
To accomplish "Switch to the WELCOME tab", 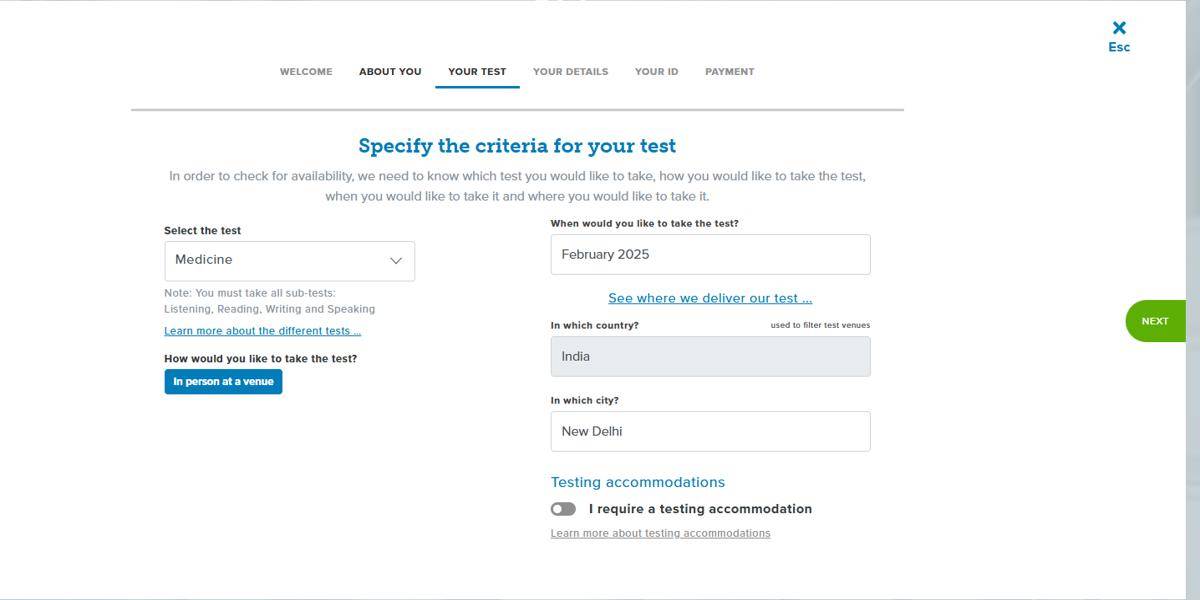I will point(305,71).
